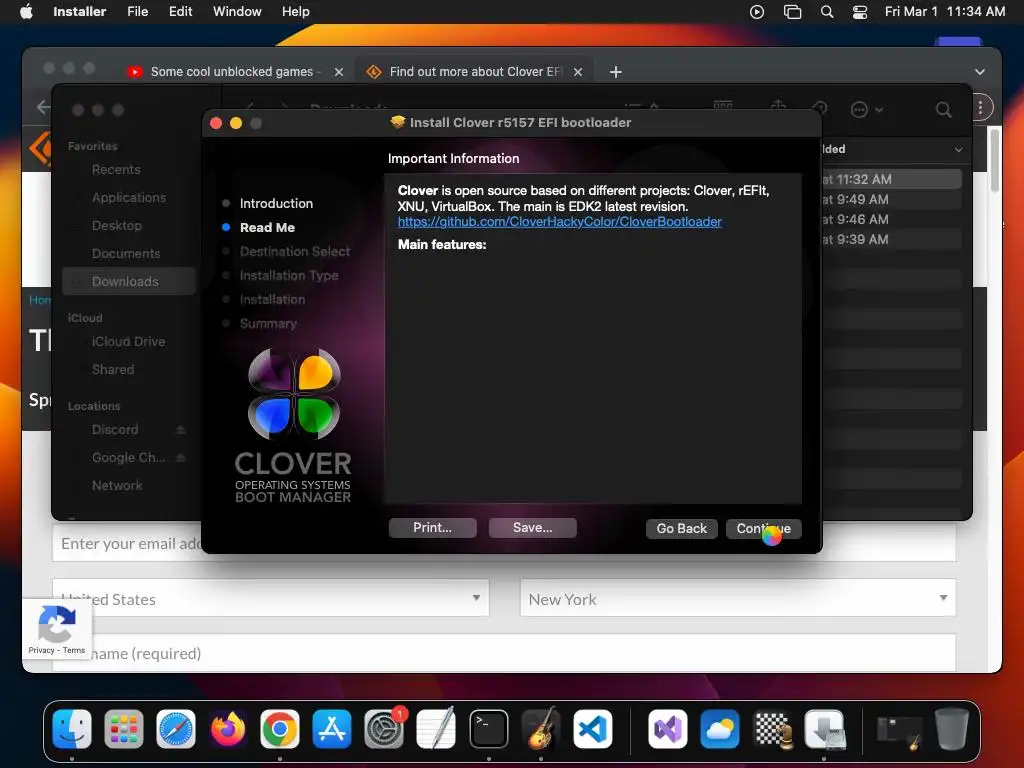Open Visual Studio Code from the Dock

click(x=593, y=729)
